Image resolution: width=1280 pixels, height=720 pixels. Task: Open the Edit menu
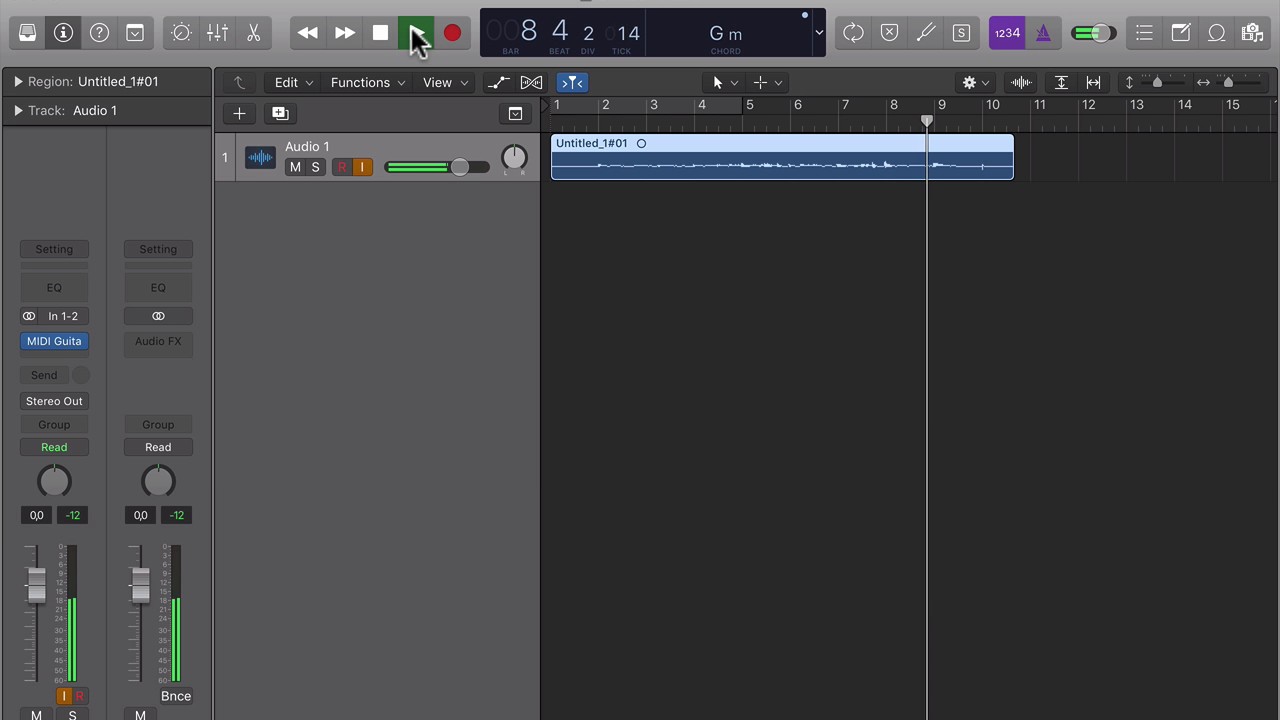[294, 82]
